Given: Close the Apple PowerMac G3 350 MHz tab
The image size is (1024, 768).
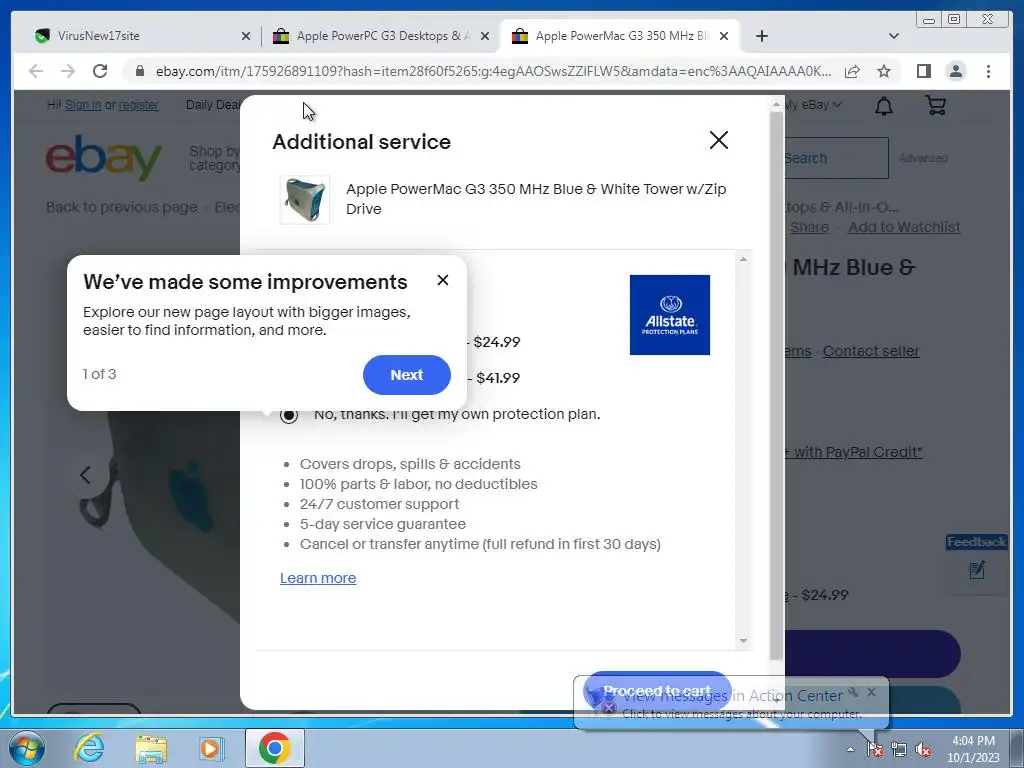Looking at the screenshot, I should pos(724,36).
